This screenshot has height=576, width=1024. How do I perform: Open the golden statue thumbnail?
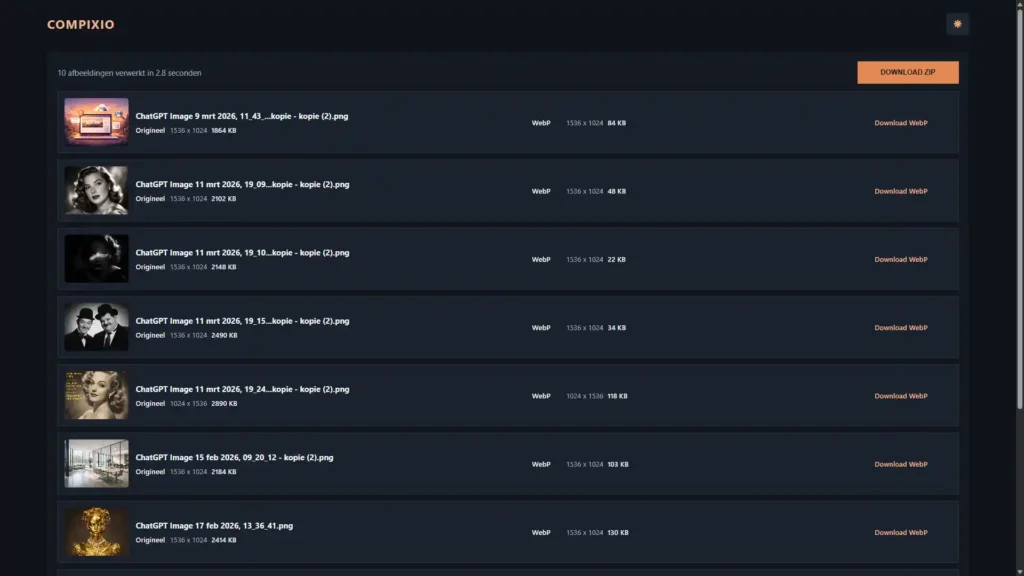(x=96, y=531)
